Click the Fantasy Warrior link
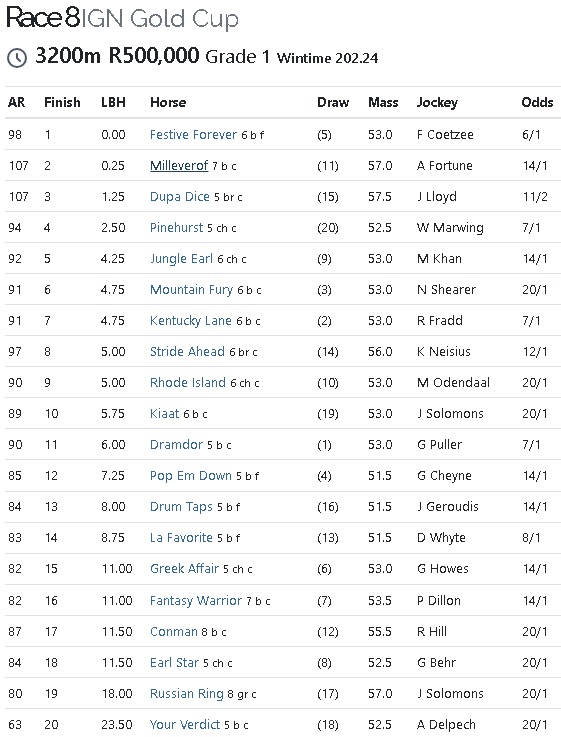Screen dimensions: 561x737 click(195, 601)
